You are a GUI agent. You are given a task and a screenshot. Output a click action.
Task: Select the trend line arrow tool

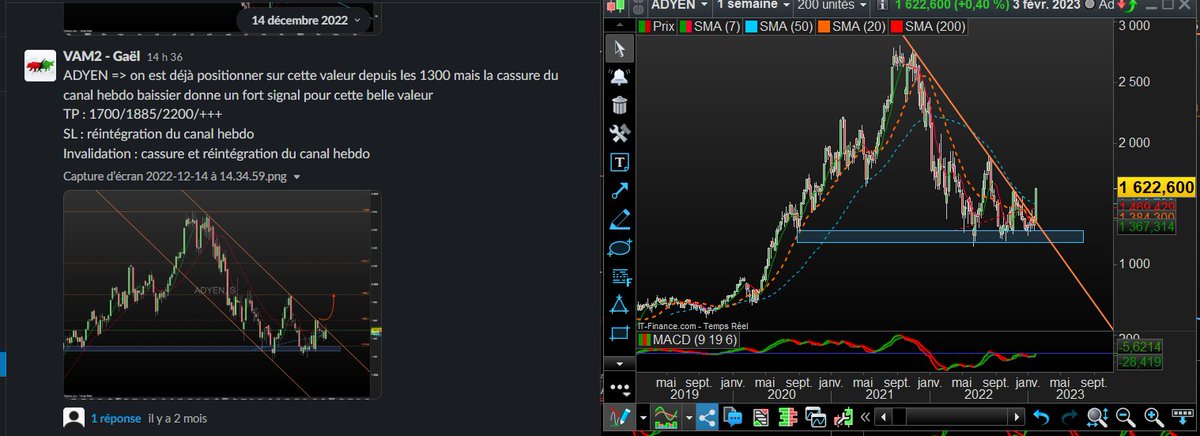click(620, 190)
